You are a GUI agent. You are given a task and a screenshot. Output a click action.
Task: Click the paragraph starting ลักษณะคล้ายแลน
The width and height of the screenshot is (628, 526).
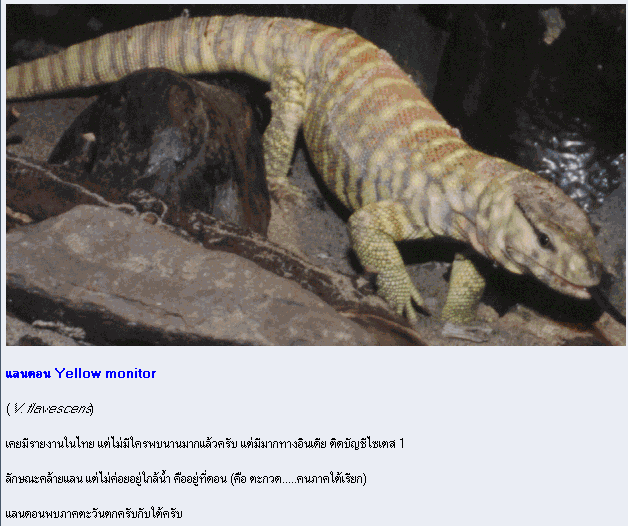point(186,479)
